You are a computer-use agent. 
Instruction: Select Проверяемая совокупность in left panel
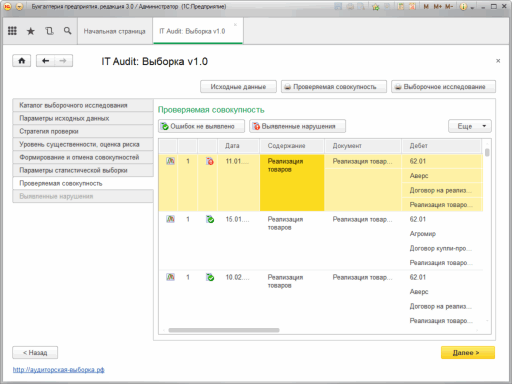[83, 183]
